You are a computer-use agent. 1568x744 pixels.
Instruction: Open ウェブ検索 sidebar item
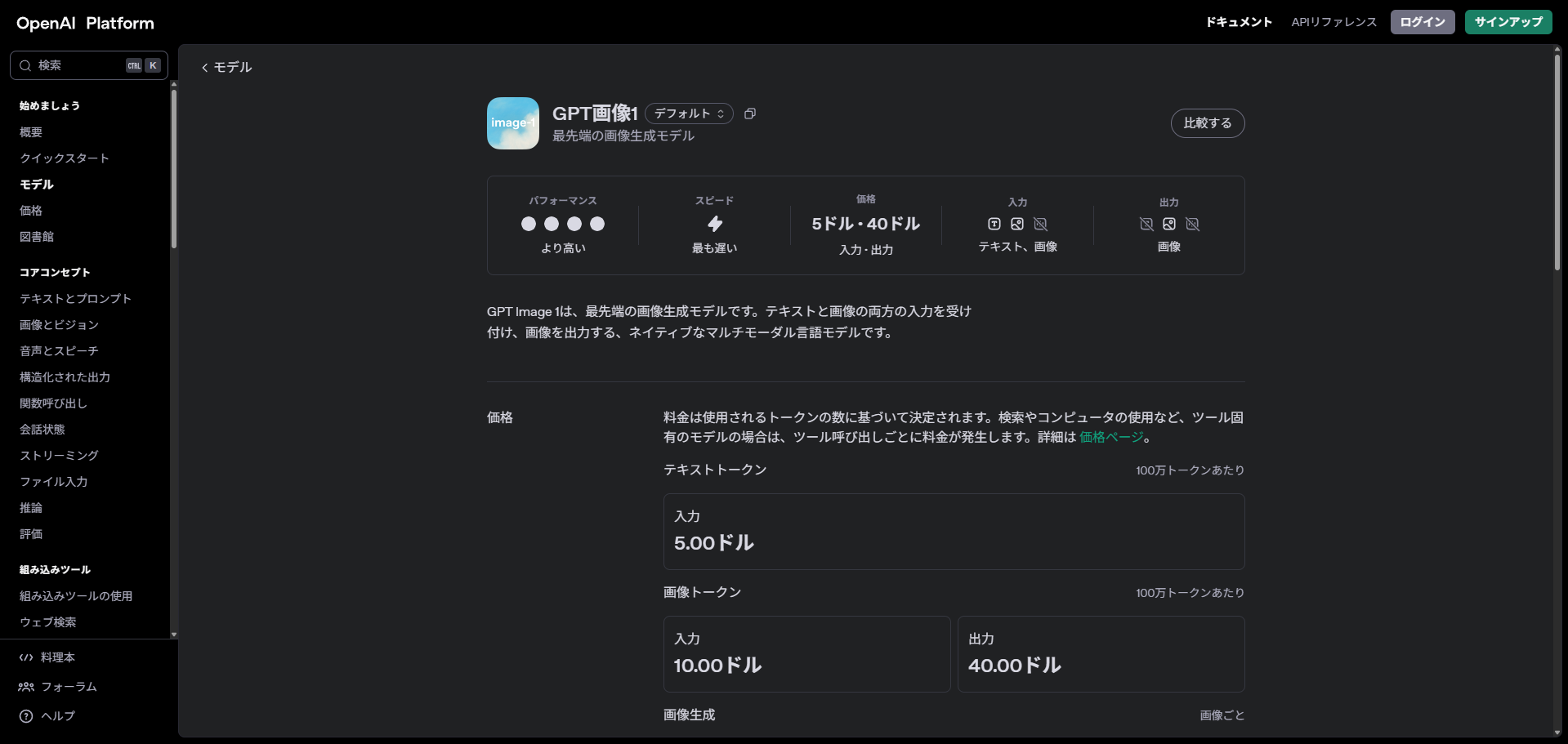click(x=48, y=622)
